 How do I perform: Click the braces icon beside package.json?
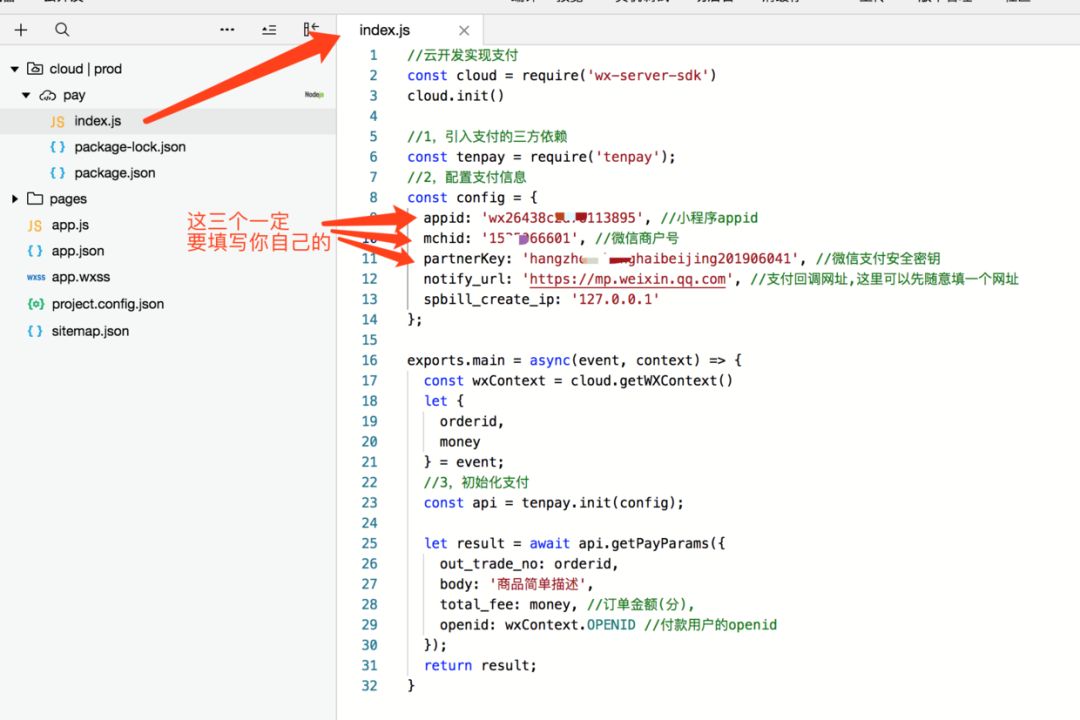coord(57,172)
